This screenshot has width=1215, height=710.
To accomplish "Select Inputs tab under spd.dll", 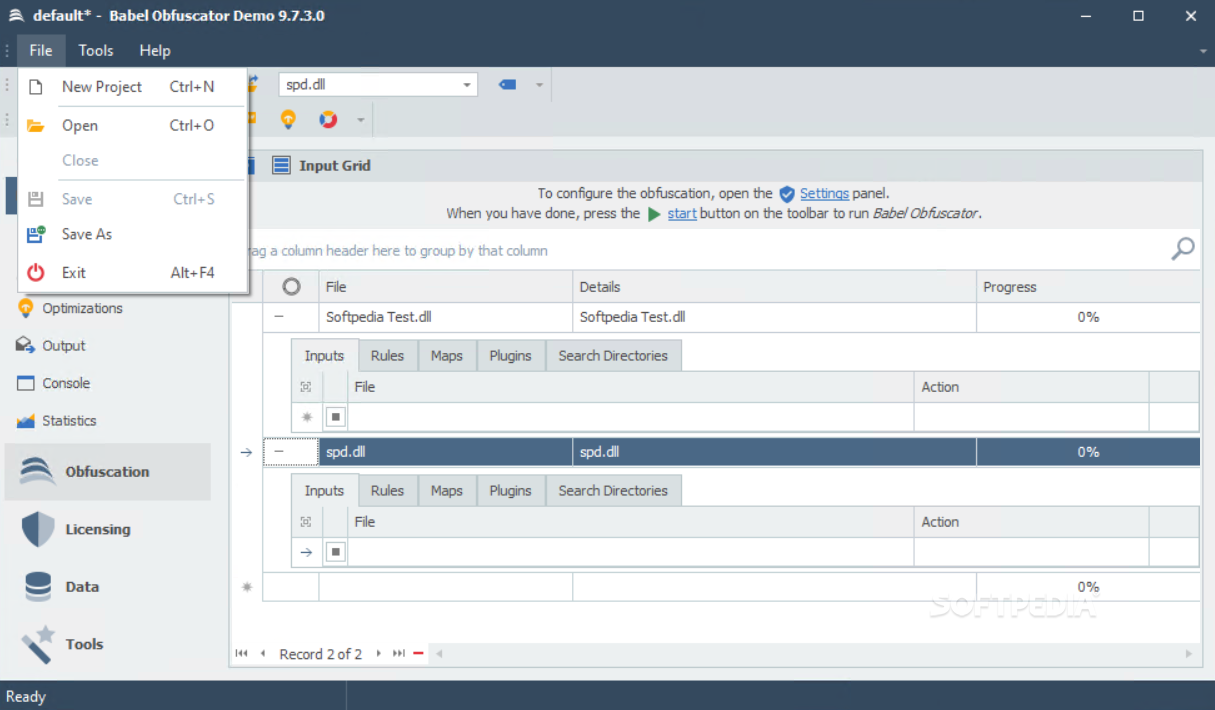I will pos(324,491).
